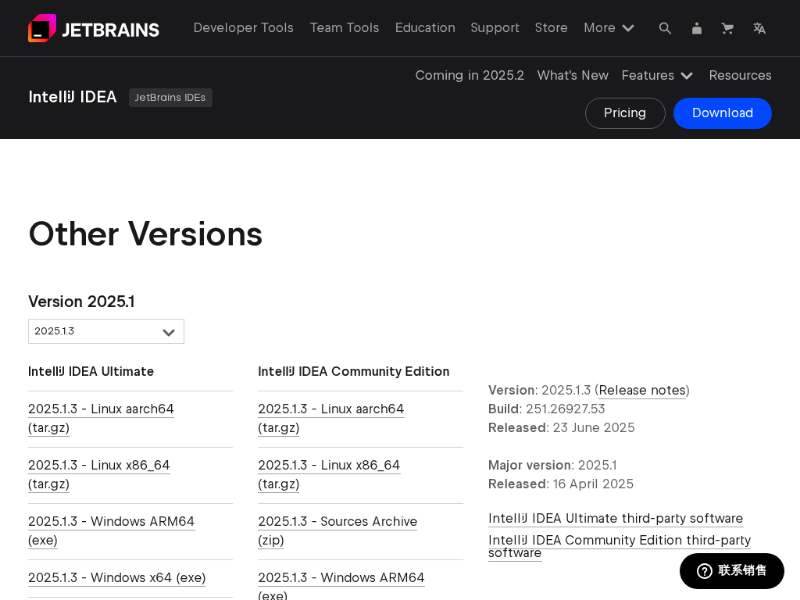Expand the More menu
The height and width of the screenshot is (600, 800).
click(x=609, y=28)
